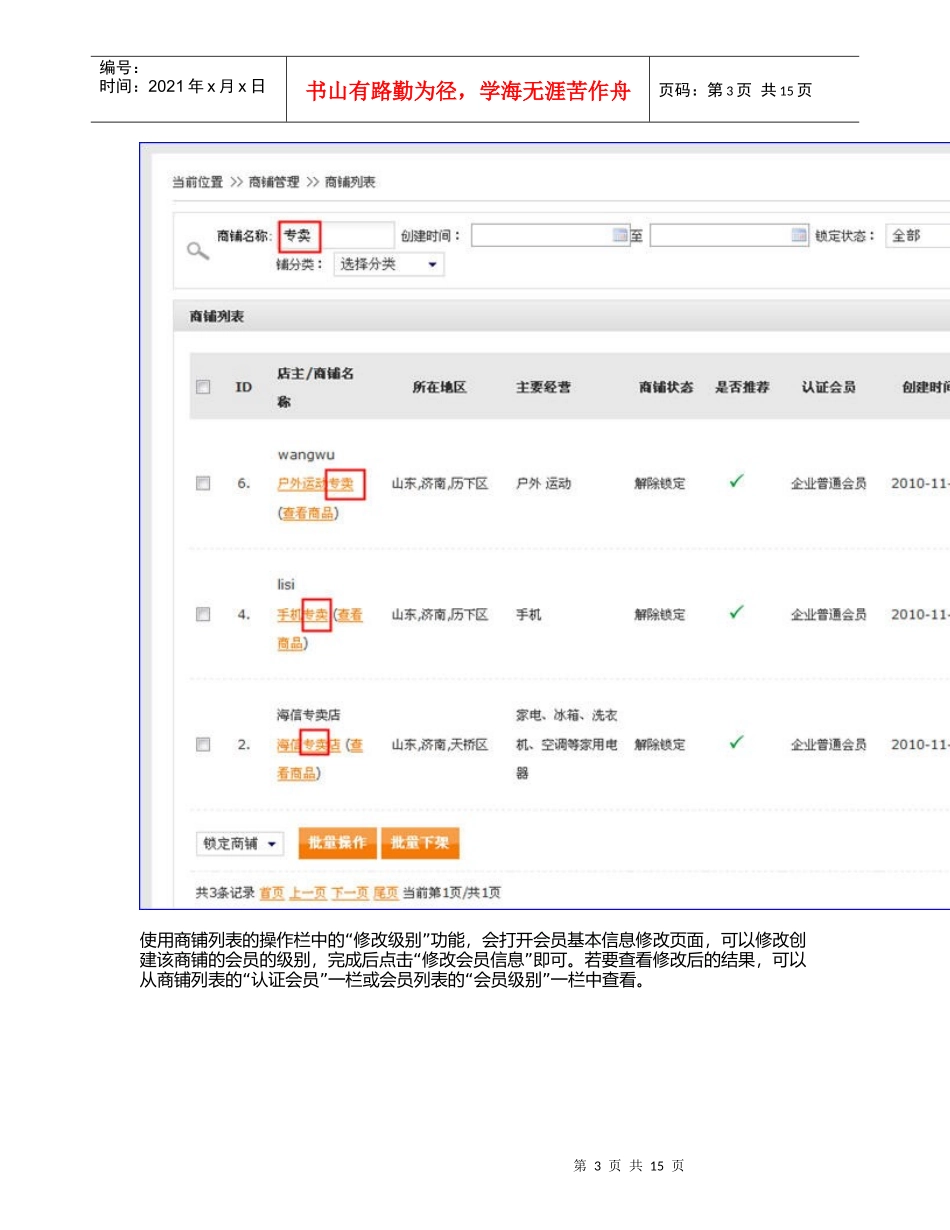Click 企业普通会员 in row 2
This screenshot has height=1230, width=950.
pos(829,745)
